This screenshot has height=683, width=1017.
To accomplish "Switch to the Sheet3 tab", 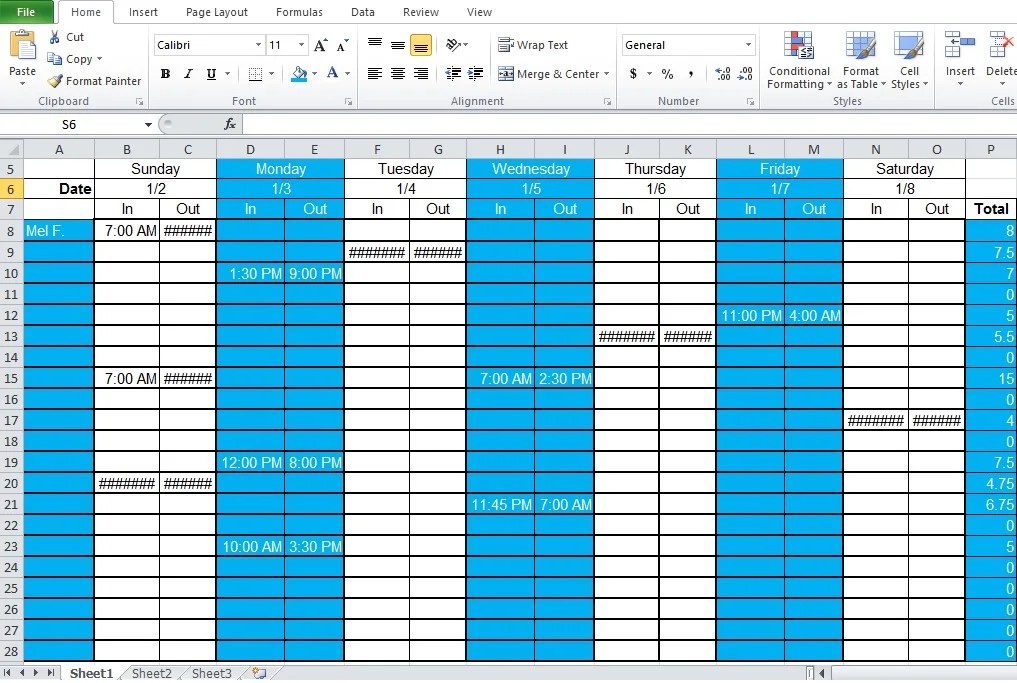I will (211, 673).
